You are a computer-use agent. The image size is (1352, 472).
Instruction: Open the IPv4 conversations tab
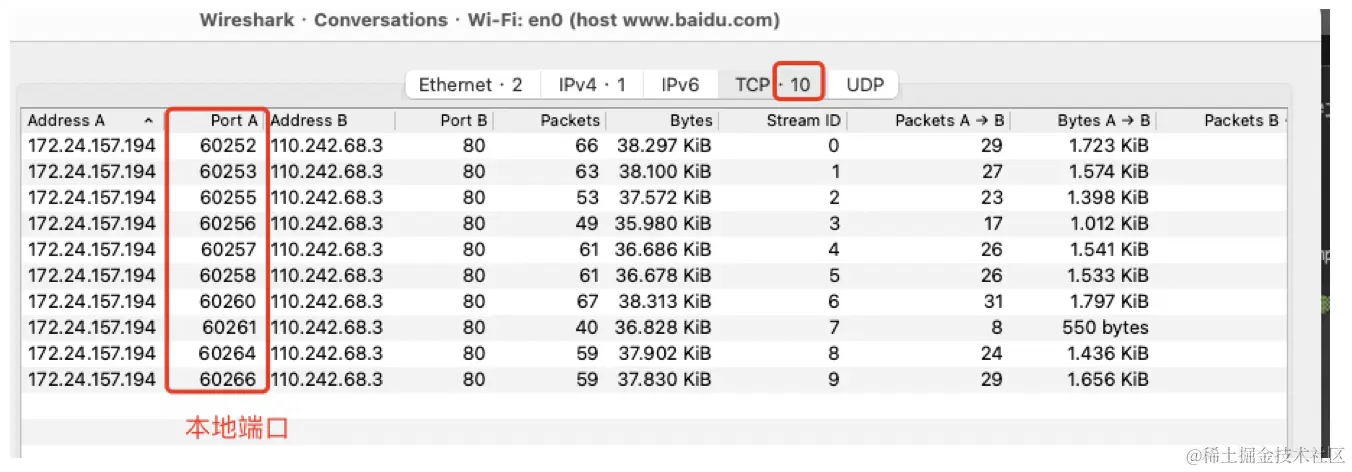(592, 85)
